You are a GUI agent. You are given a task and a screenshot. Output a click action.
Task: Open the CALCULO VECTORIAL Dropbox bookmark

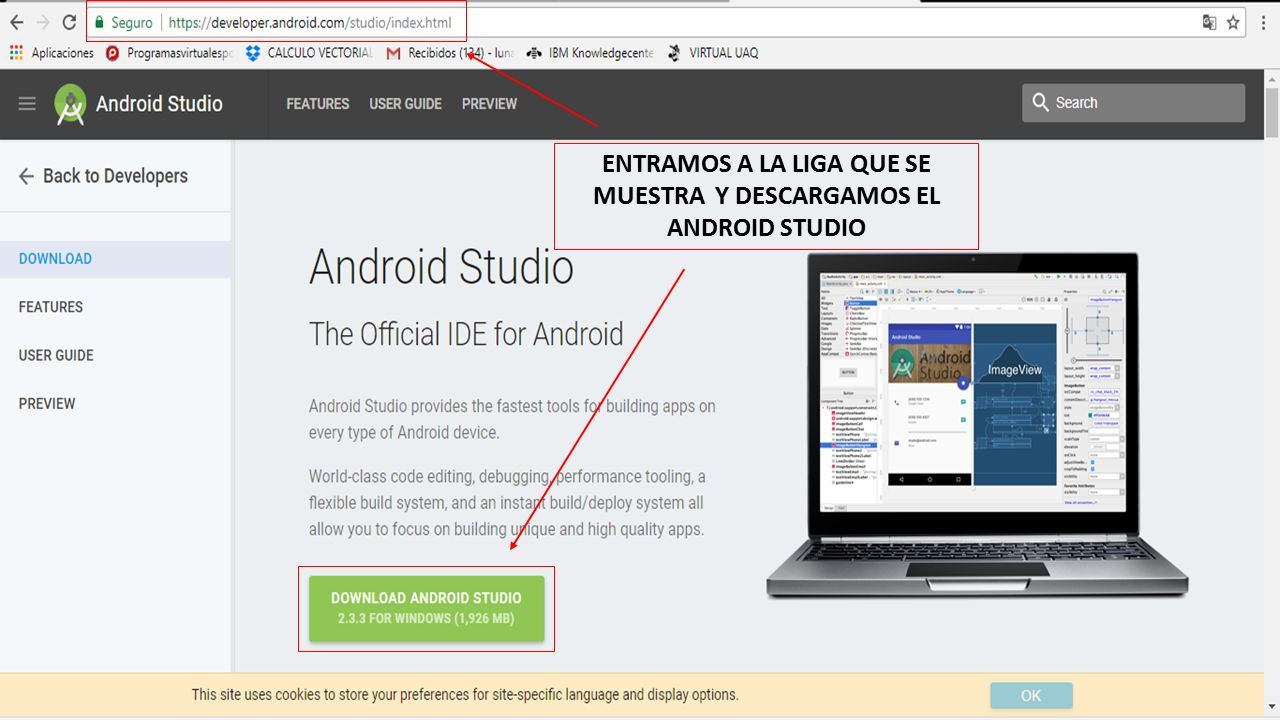[x=309, y=53]
